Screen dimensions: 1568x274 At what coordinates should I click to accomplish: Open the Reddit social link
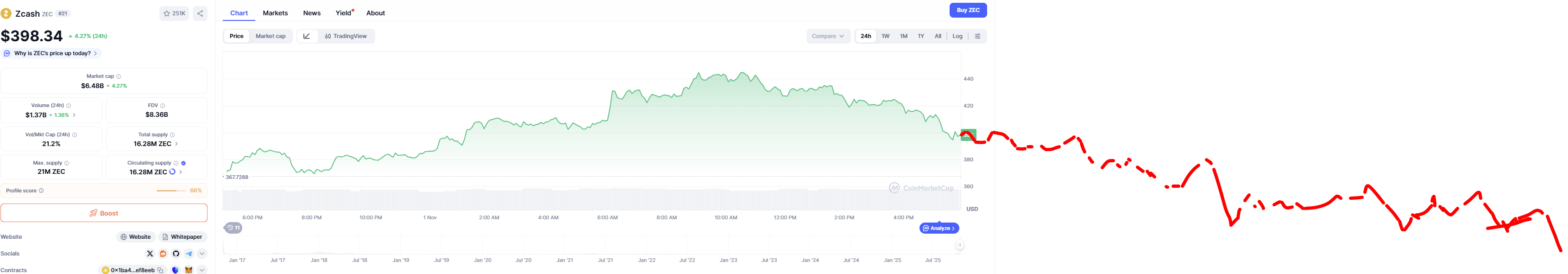[x=163, y=254]
